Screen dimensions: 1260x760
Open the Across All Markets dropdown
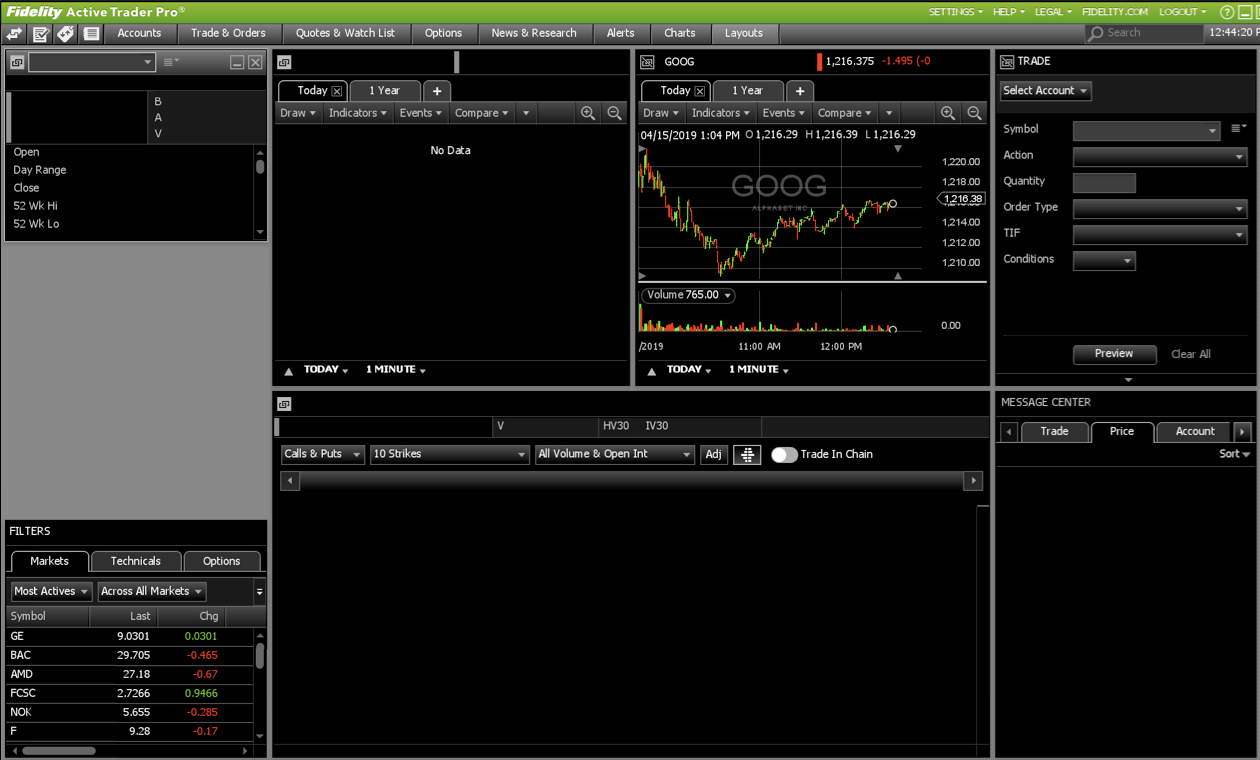152,591
